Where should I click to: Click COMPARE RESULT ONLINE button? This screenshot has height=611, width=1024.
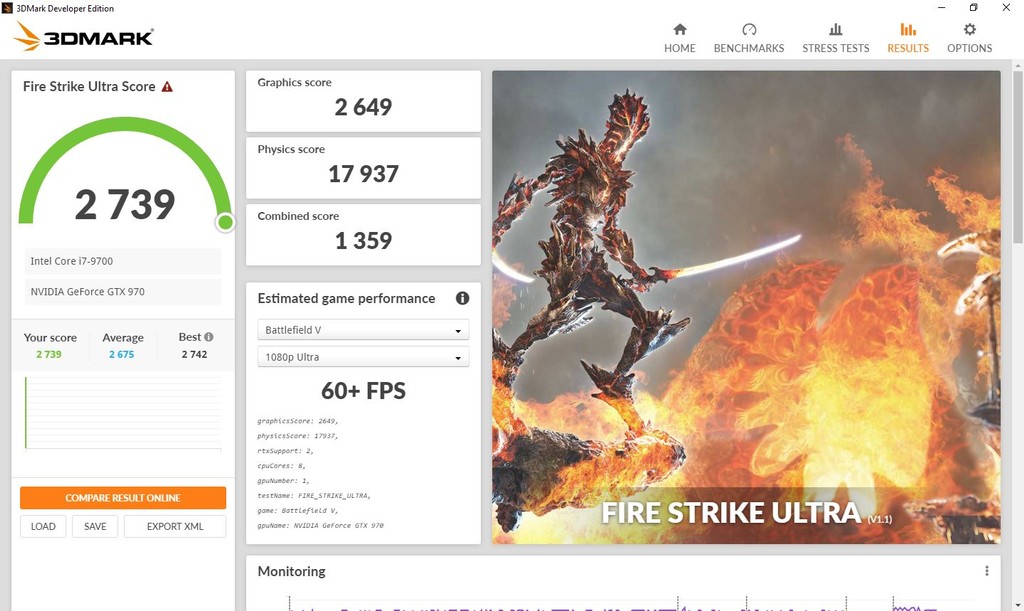[123, 497]
